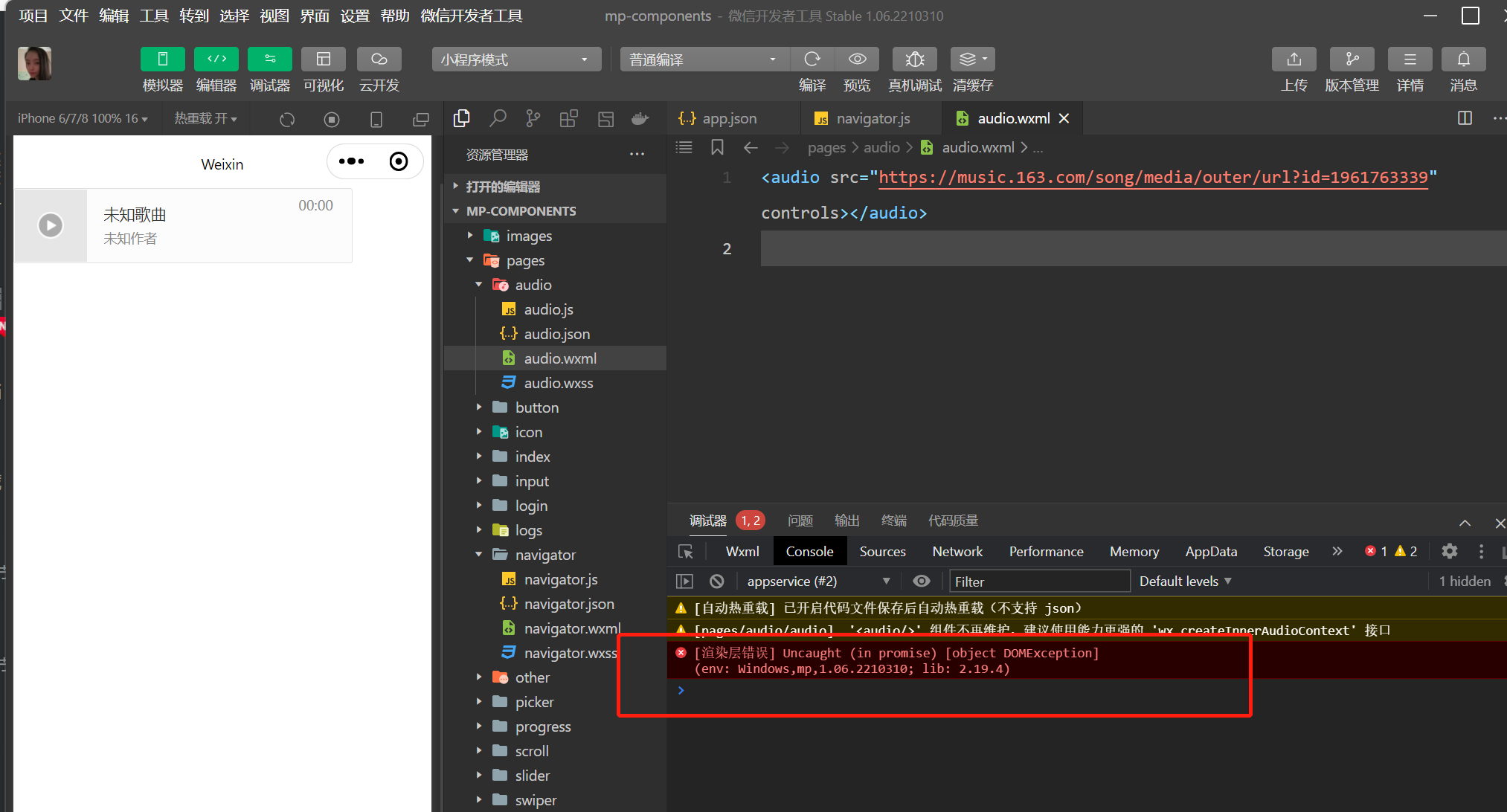Viewport: 1507px width, 812px height.
Task: Open the AppData devtools tab
Action: click(x=1211, y=551)
